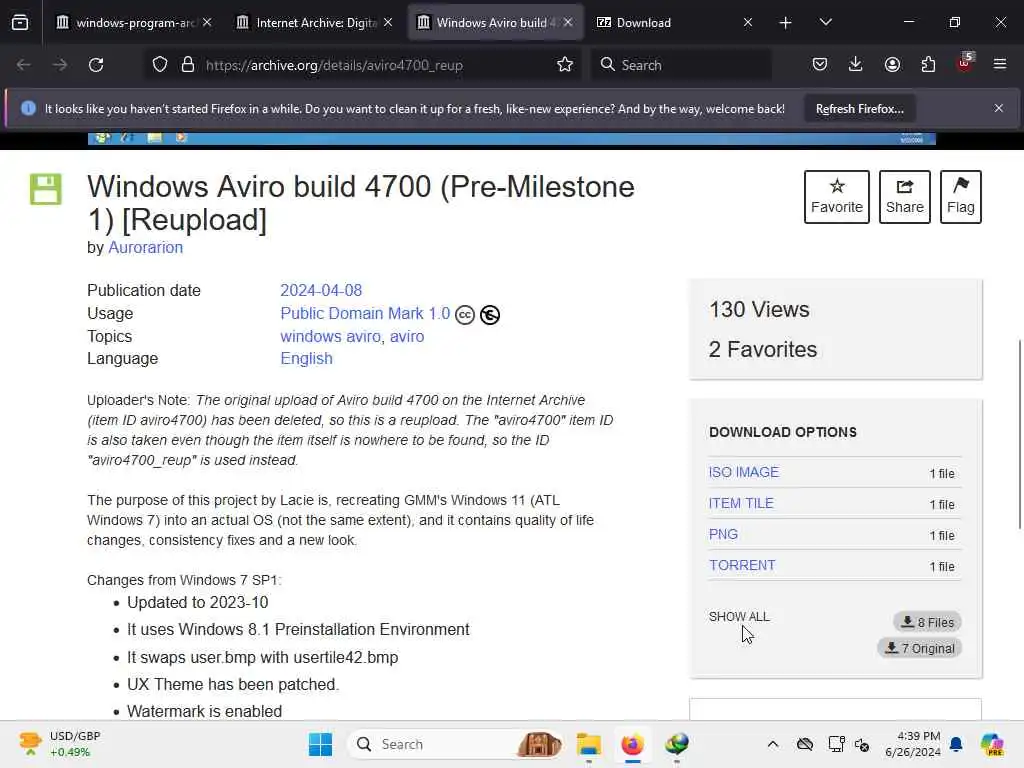Open publication date 2024-04-08 link
Image resolution: width=1024 pixels, height=768 pixels.
pos(321,290)
